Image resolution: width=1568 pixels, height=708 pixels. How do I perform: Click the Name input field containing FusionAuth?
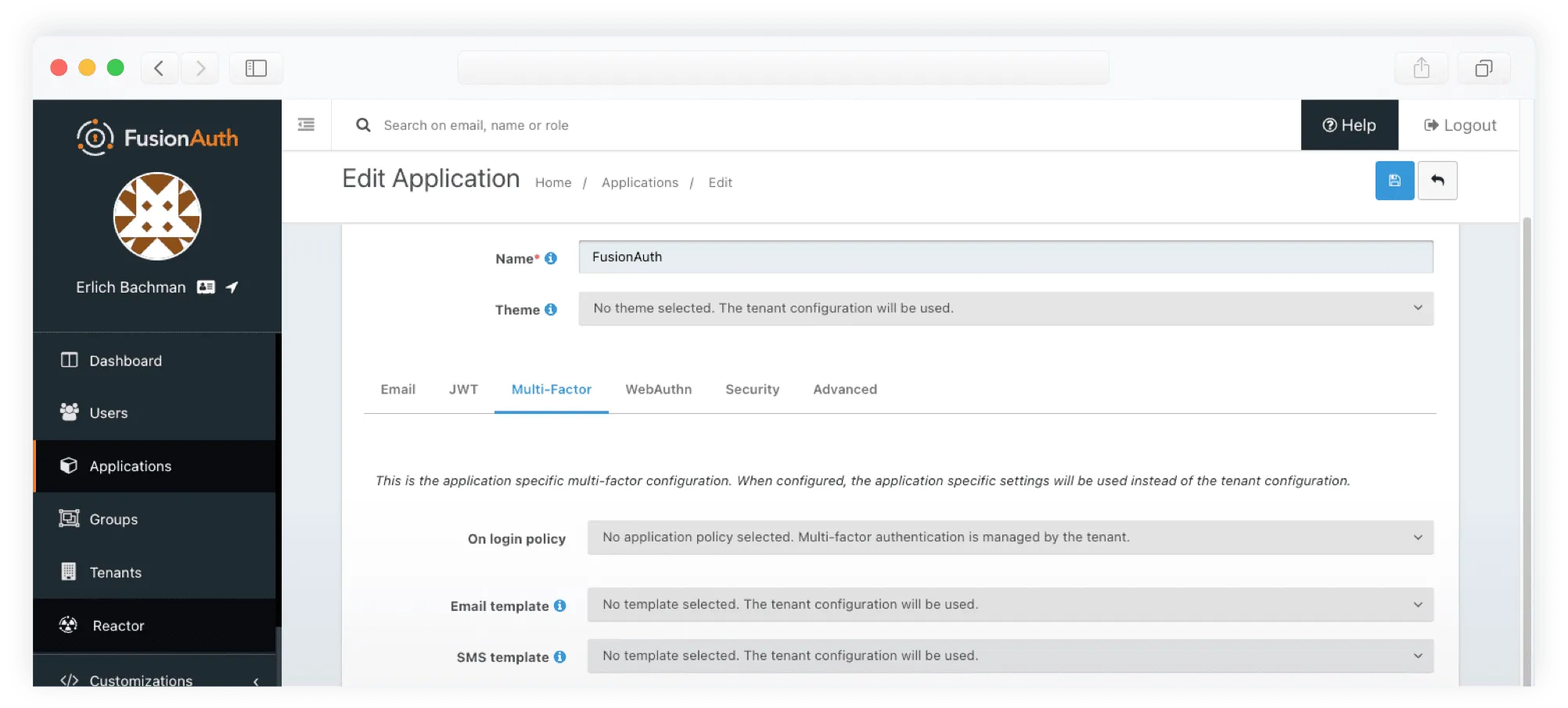[x=1005, y=257]
